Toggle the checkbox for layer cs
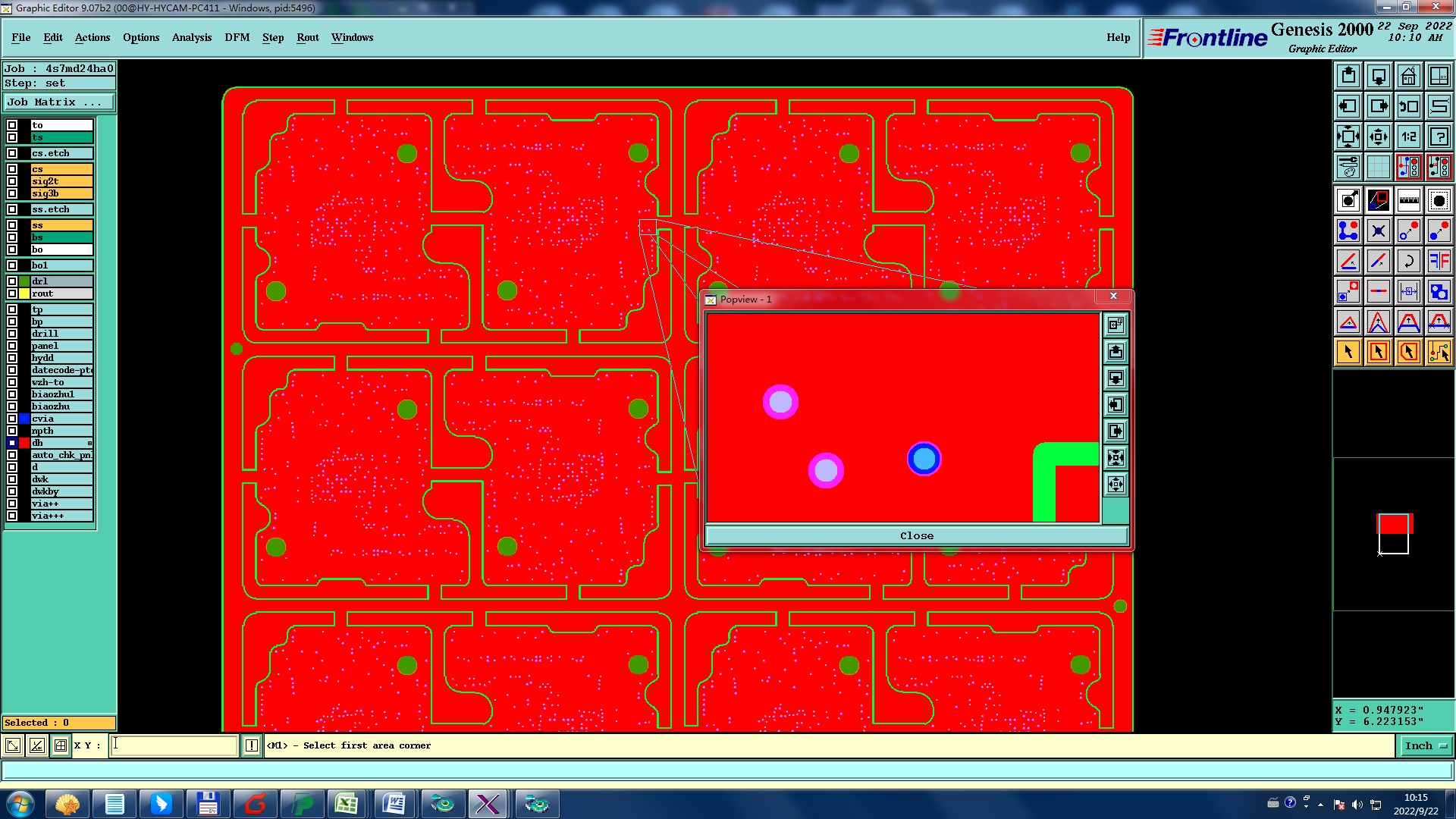The image size is (1456, 819). (12, 169)
